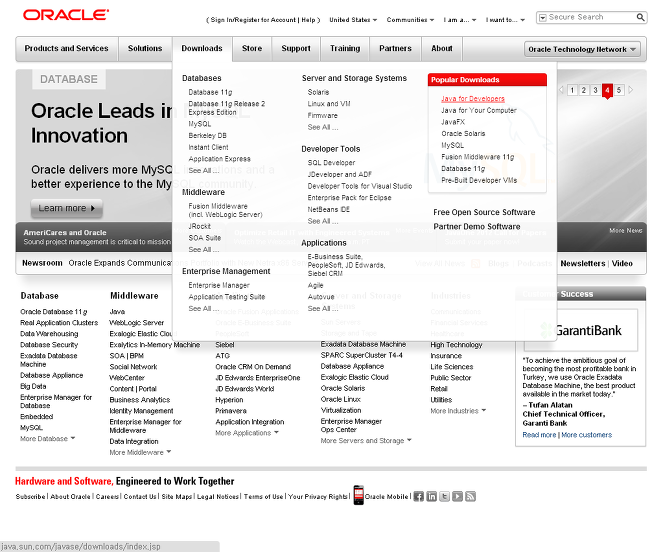Expand More Database list
The height and width of the screenshot is (552, 663).
pos(48,439)
